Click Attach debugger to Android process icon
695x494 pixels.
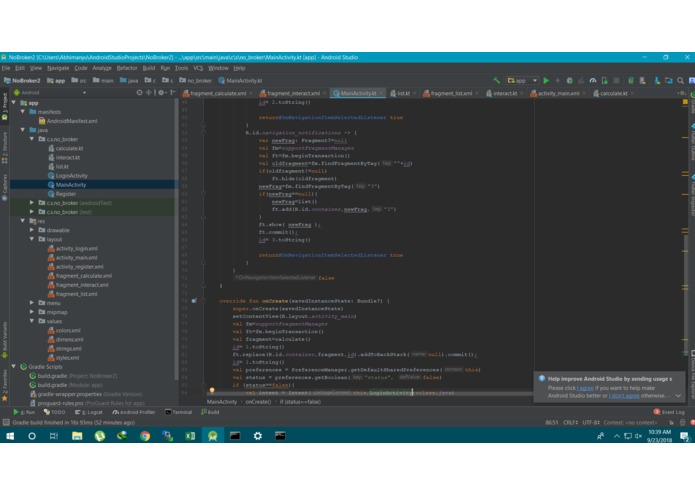[605, 81]
